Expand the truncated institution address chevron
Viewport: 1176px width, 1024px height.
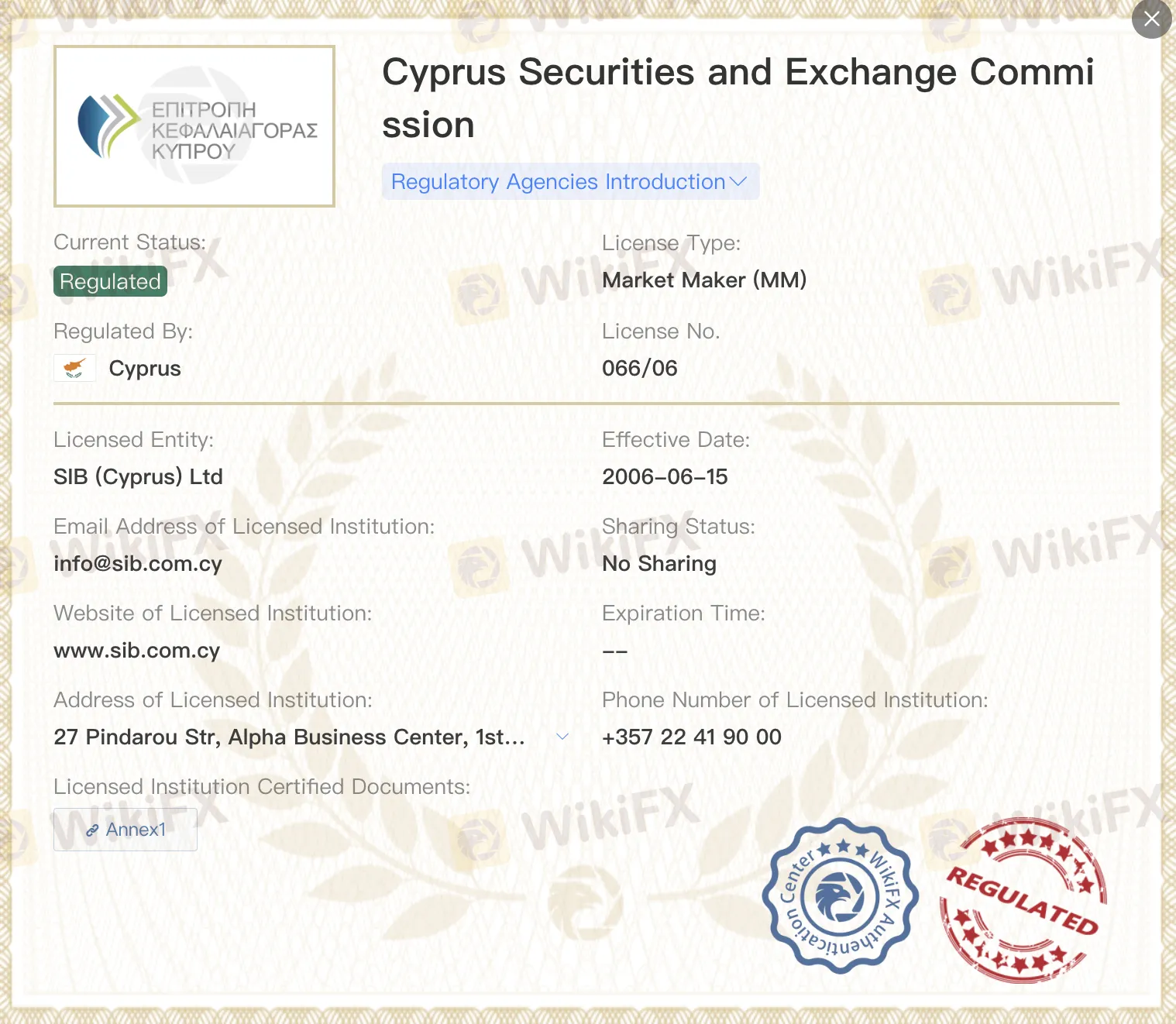pos(563,737)
